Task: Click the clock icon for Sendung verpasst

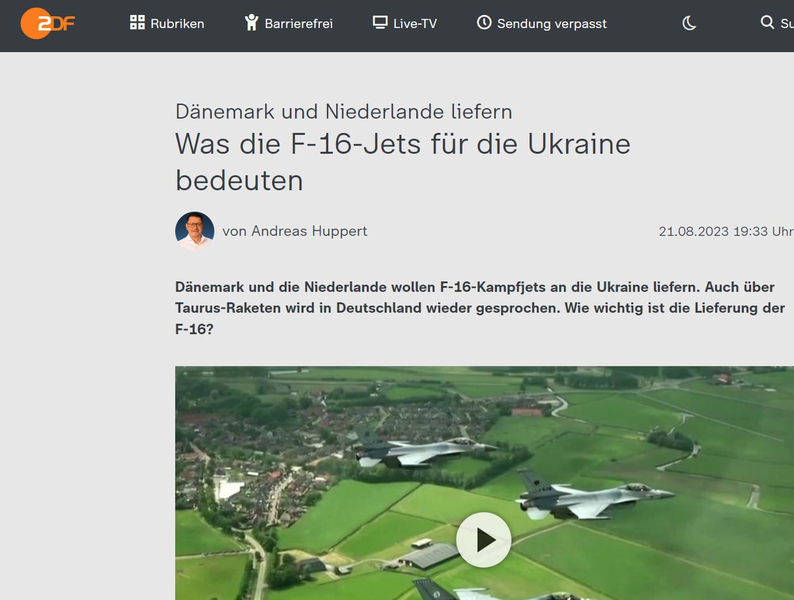Action: 484,22
